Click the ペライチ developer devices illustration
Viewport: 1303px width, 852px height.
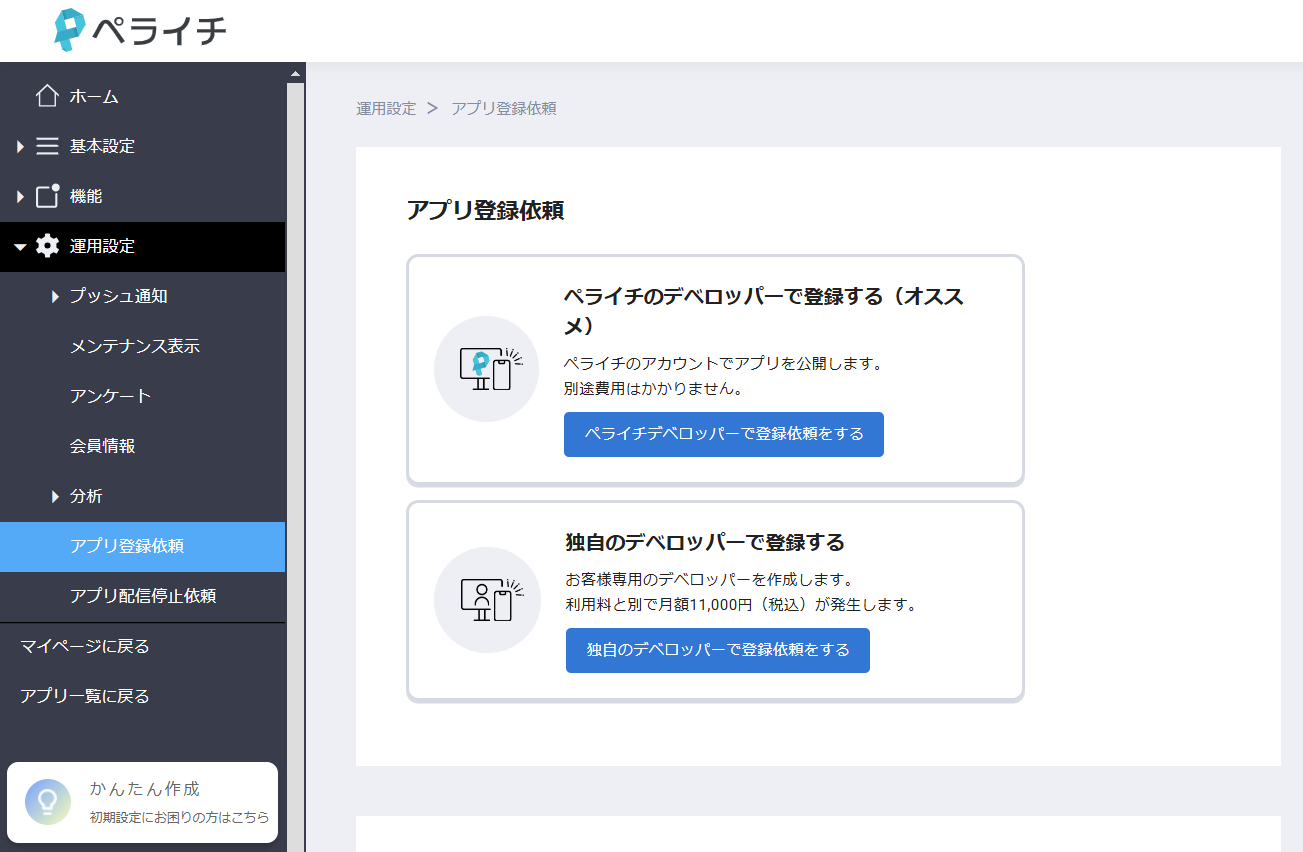(x=486, y=369)
